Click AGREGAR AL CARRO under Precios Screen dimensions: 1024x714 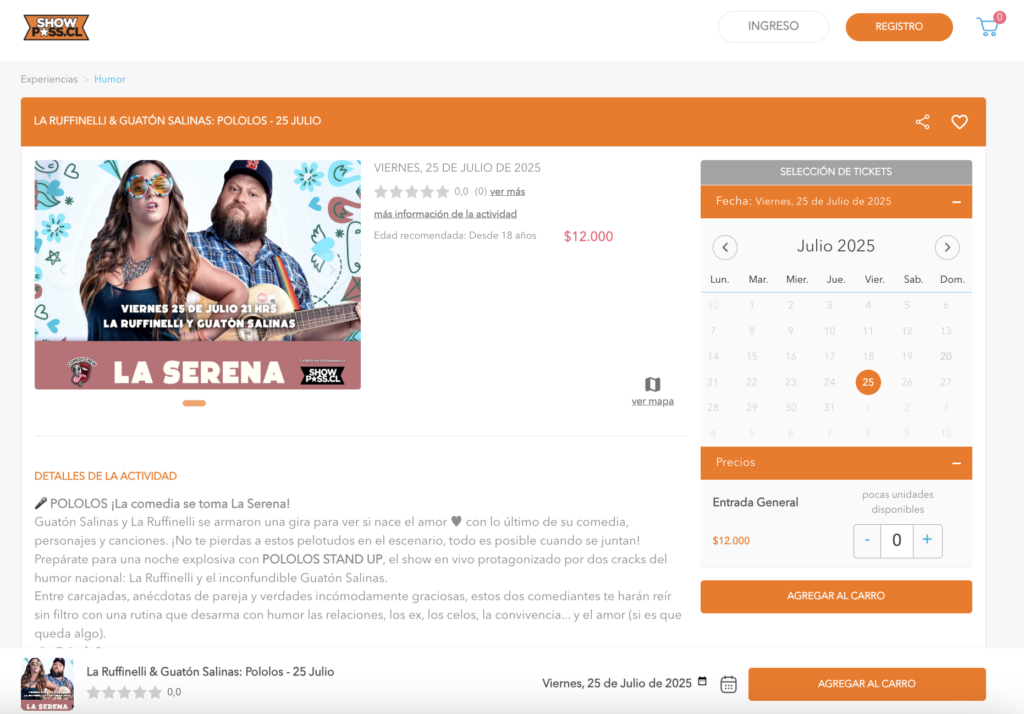[x=836, y=596]
